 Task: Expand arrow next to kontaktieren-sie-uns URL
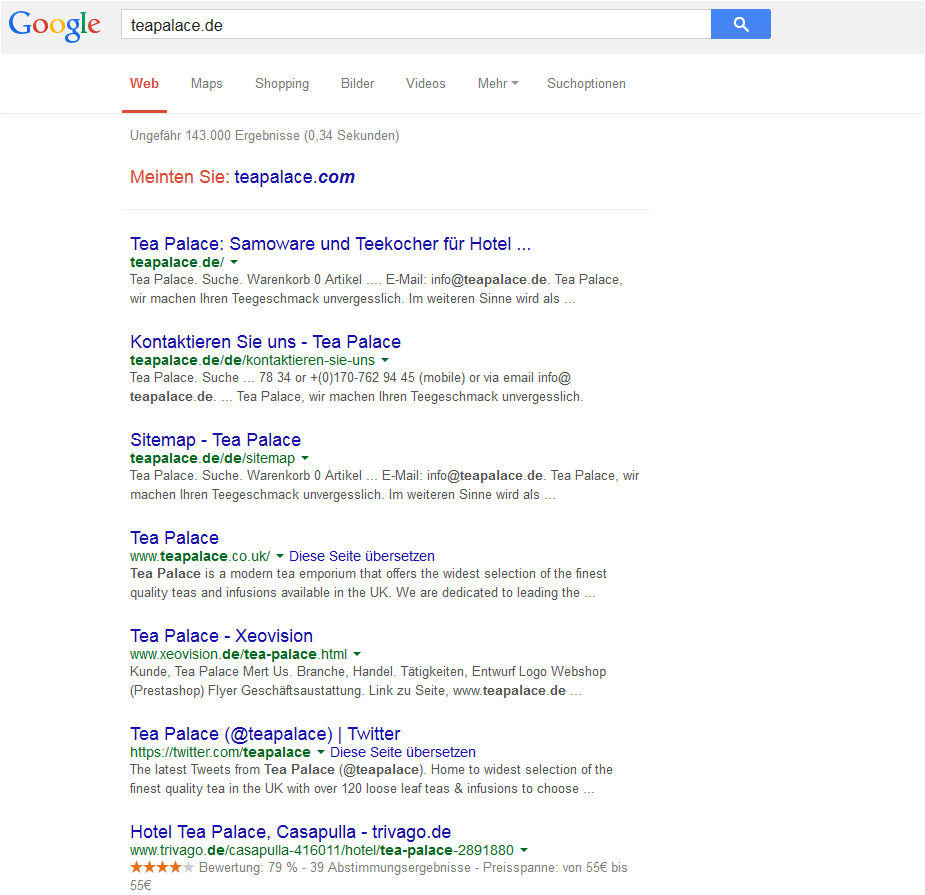[385, 360]
